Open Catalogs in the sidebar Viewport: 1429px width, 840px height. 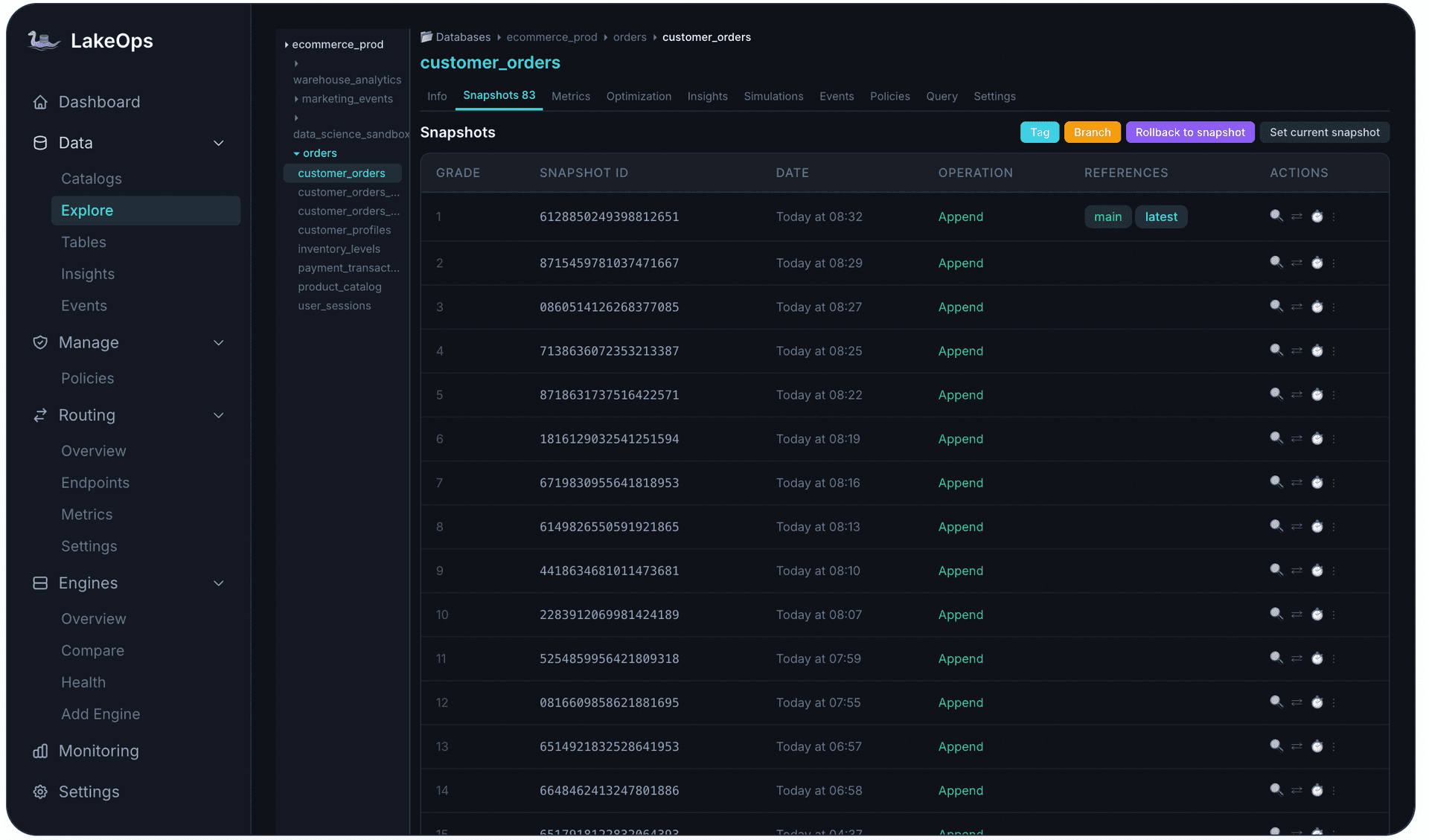coord(91,179)
